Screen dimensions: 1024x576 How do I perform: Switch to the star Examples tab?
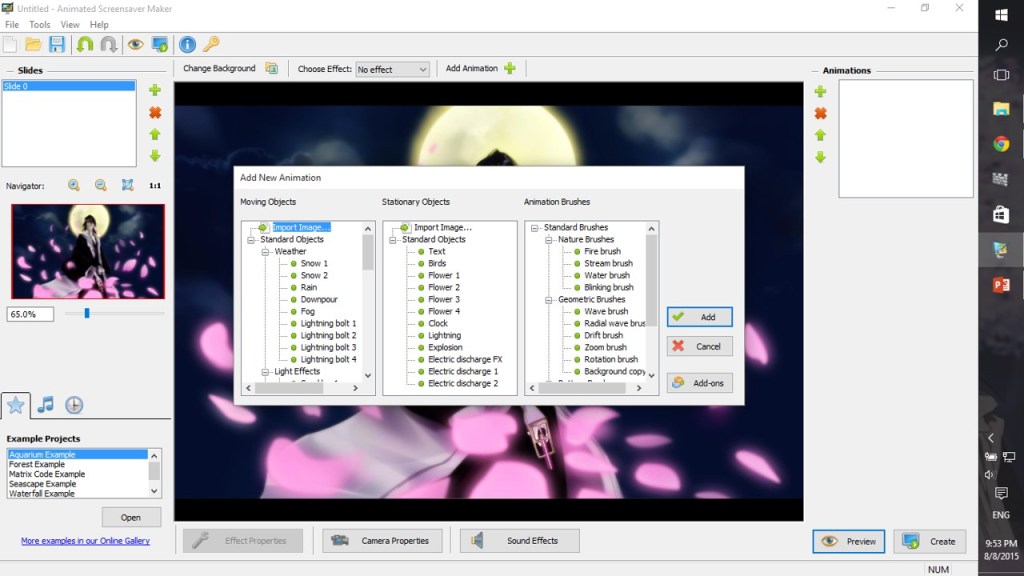[x=16, y=405]
